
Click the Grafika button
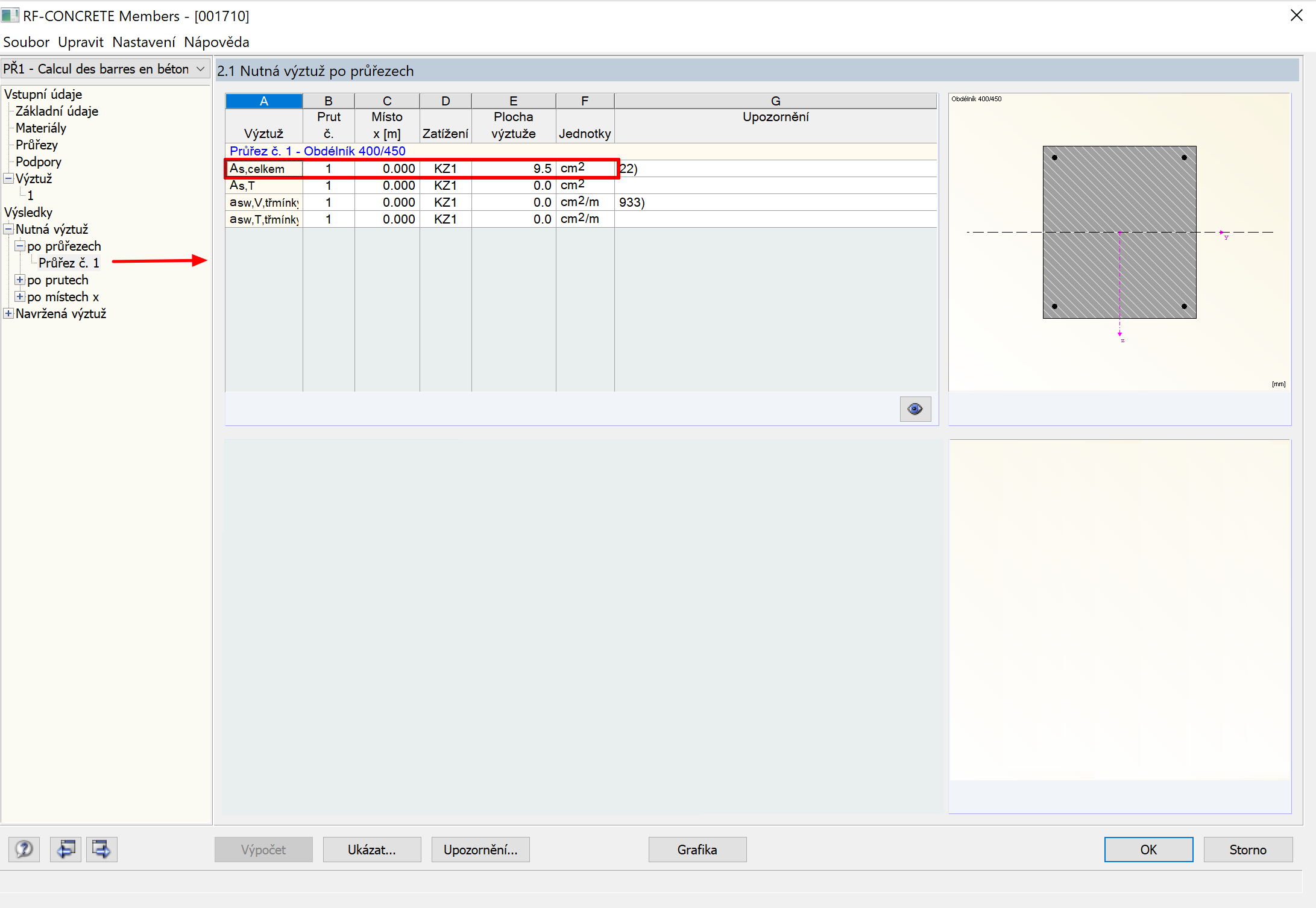[x=697, y=850]
